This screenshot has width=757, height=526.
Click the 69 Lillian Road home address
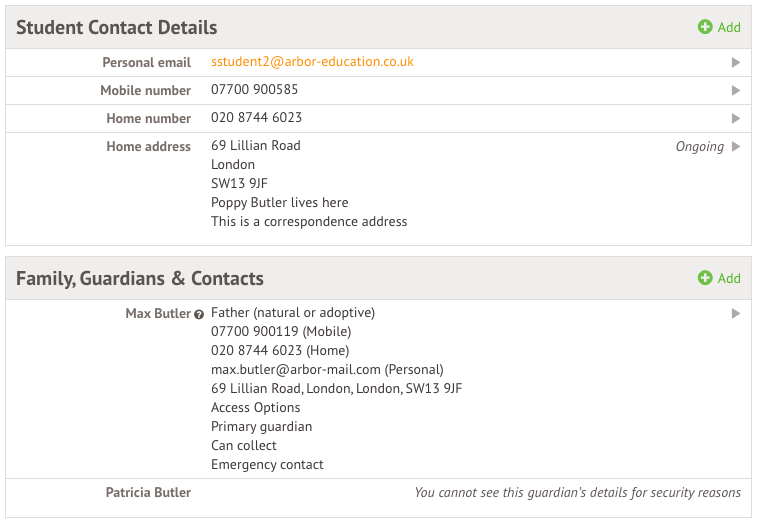[256, 146]
